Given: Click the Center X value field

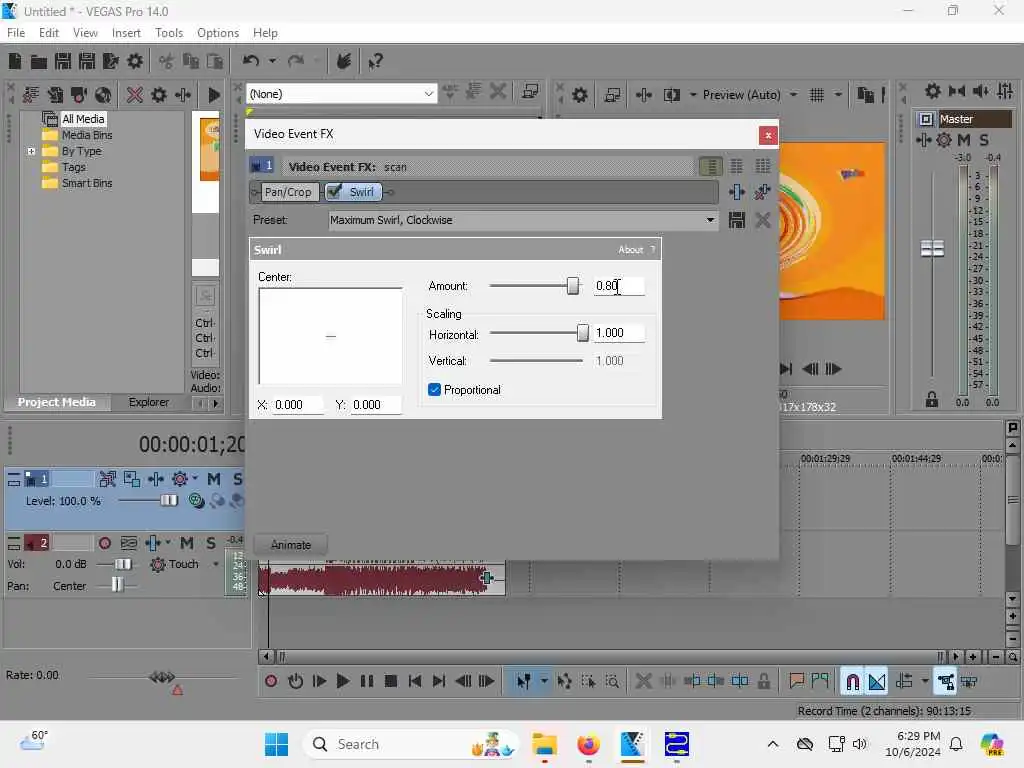Looking at the screenshot, I should click(x=298, y=405).
